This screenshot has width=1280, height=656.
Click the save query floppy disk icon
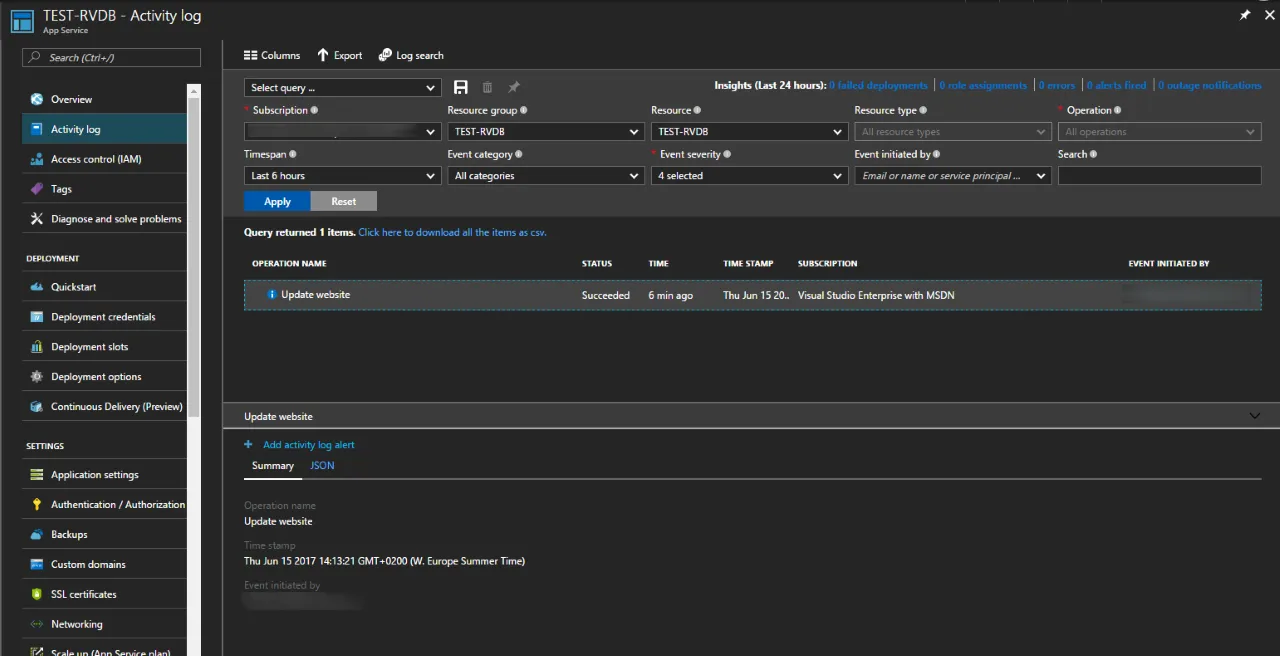[x=461, y=88]
